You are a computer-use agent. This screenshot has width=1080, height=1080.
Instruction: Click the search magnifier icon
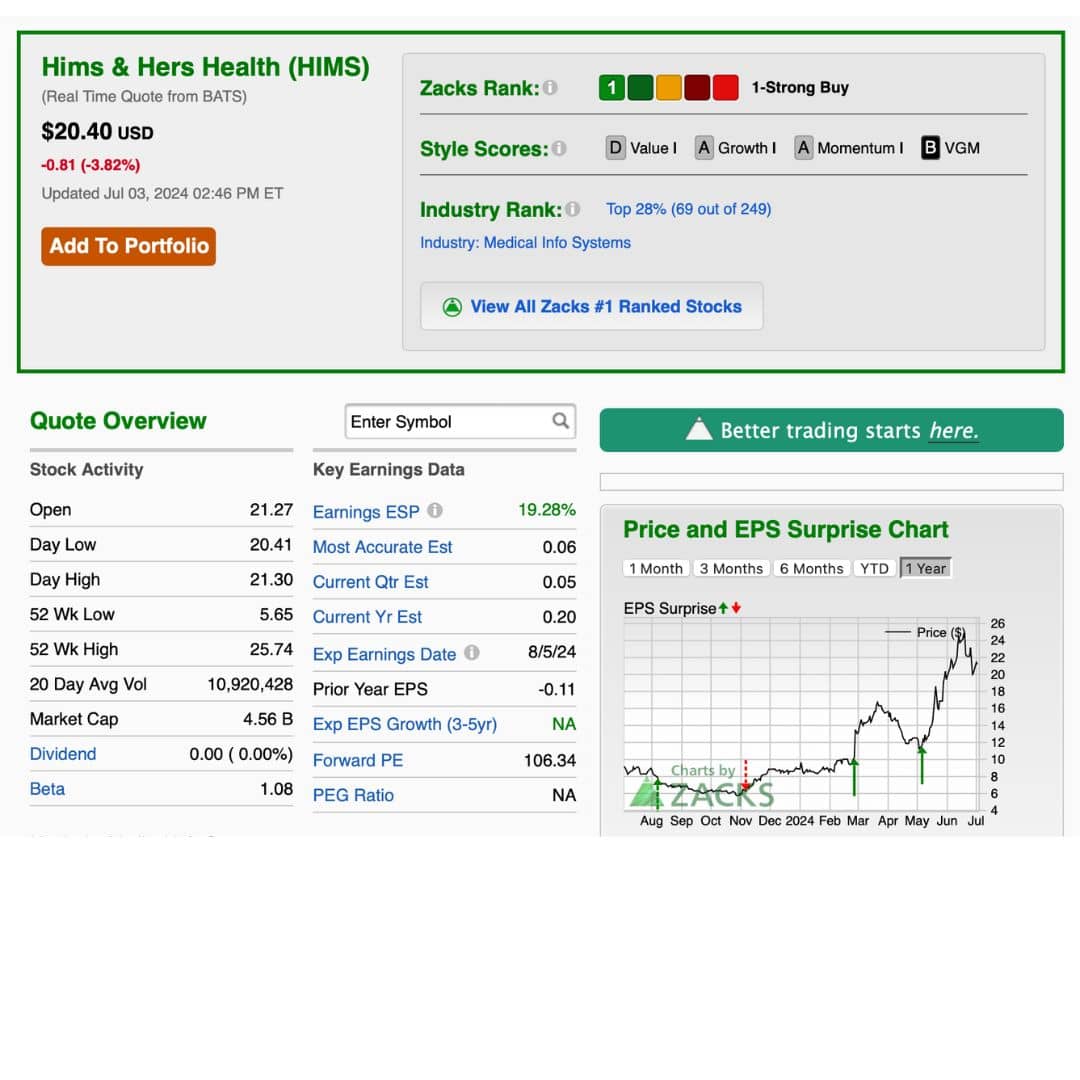pos(561,420)
